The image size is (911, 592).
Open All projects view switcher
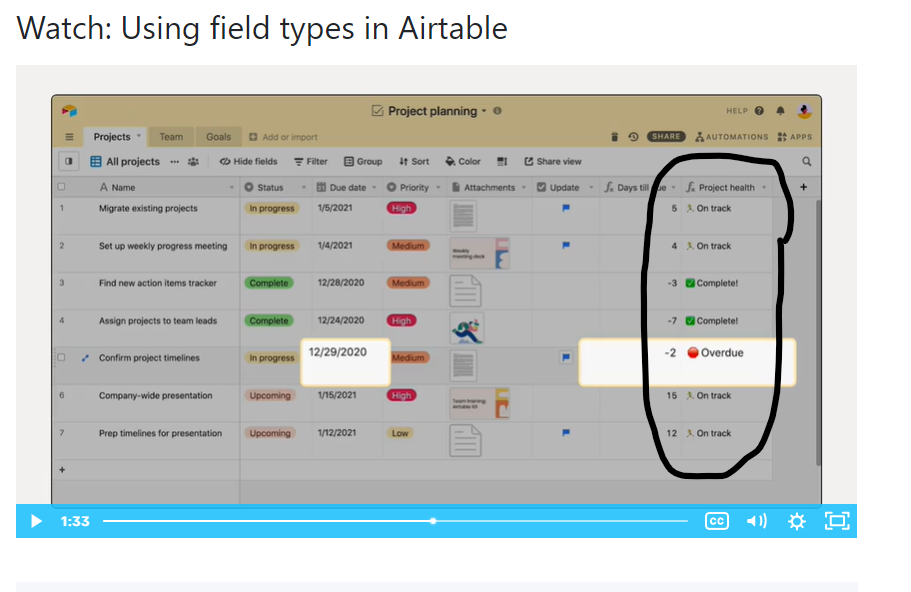point(125,162)
